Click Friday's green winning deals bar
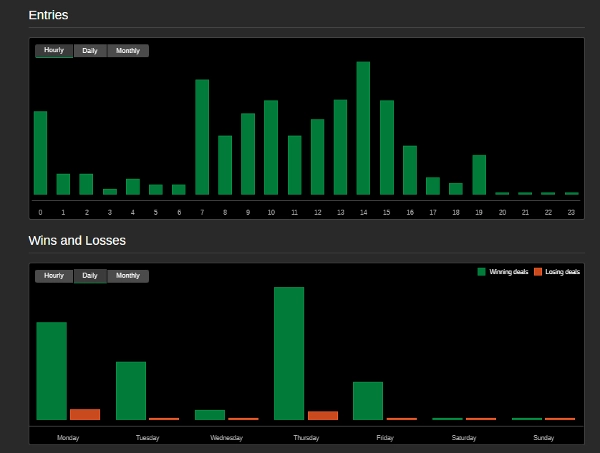This screenshot has width=600, height=453. click(368, 401)
